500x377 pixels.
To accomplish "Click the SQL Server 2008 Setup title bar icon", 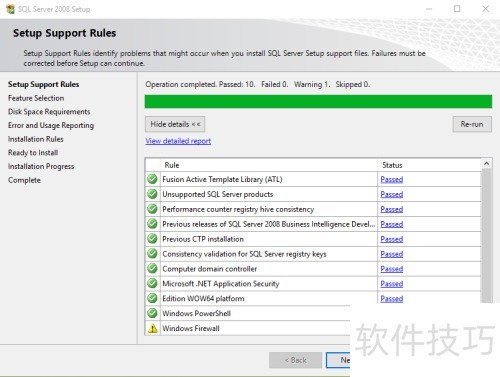I will point(10,9).
